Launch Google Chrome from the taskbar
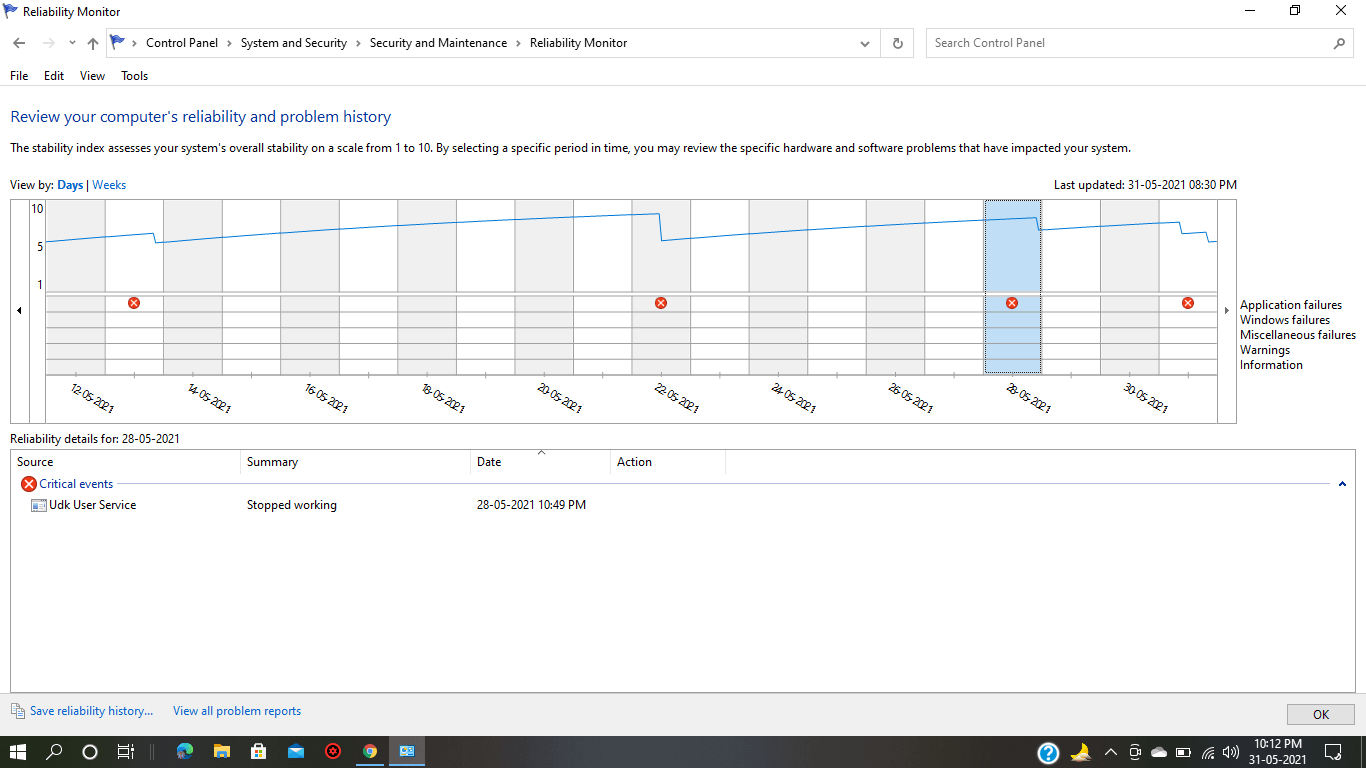 tap(370, 751)
